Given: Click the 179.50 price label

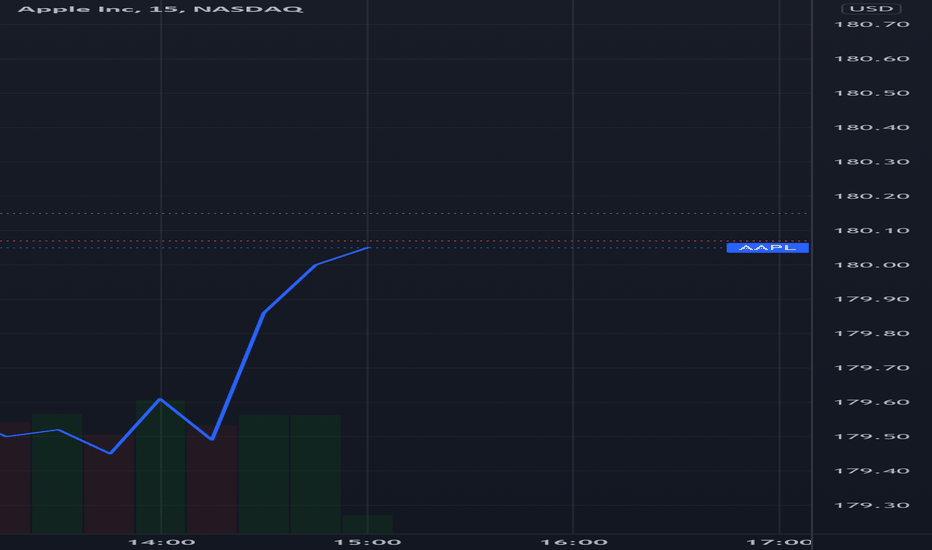Looking at the screenshot, I should (x=872, y=436).
